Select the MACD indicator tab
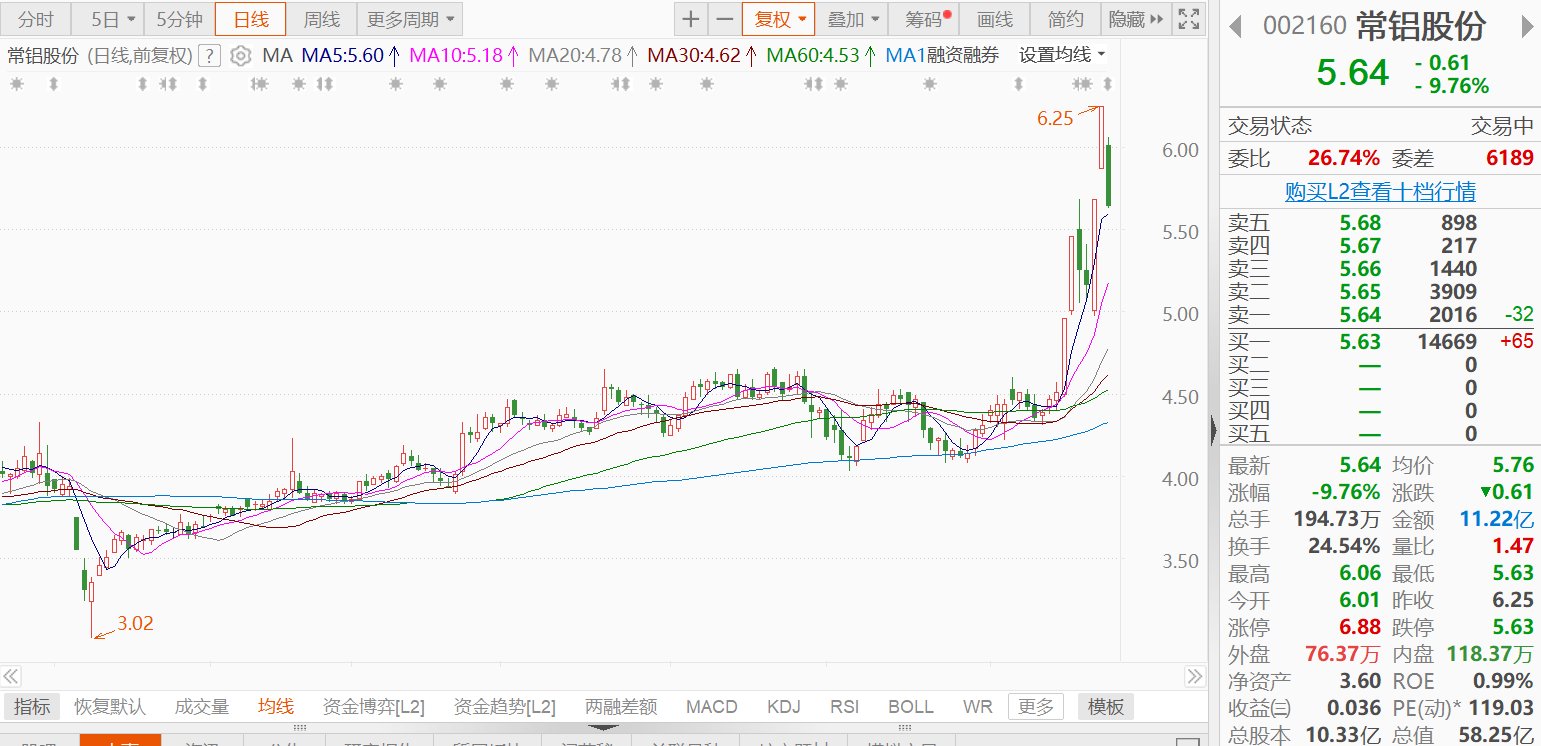This screenshot has height=746, width=1541. (711, 707)
